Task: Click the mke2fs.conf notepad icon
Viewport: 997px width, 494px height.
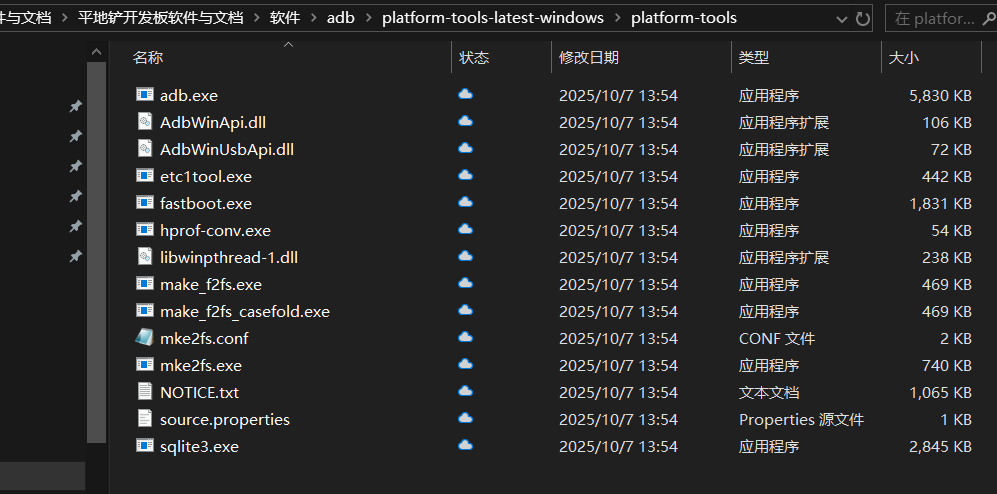Action: click(x=145, y=338)
